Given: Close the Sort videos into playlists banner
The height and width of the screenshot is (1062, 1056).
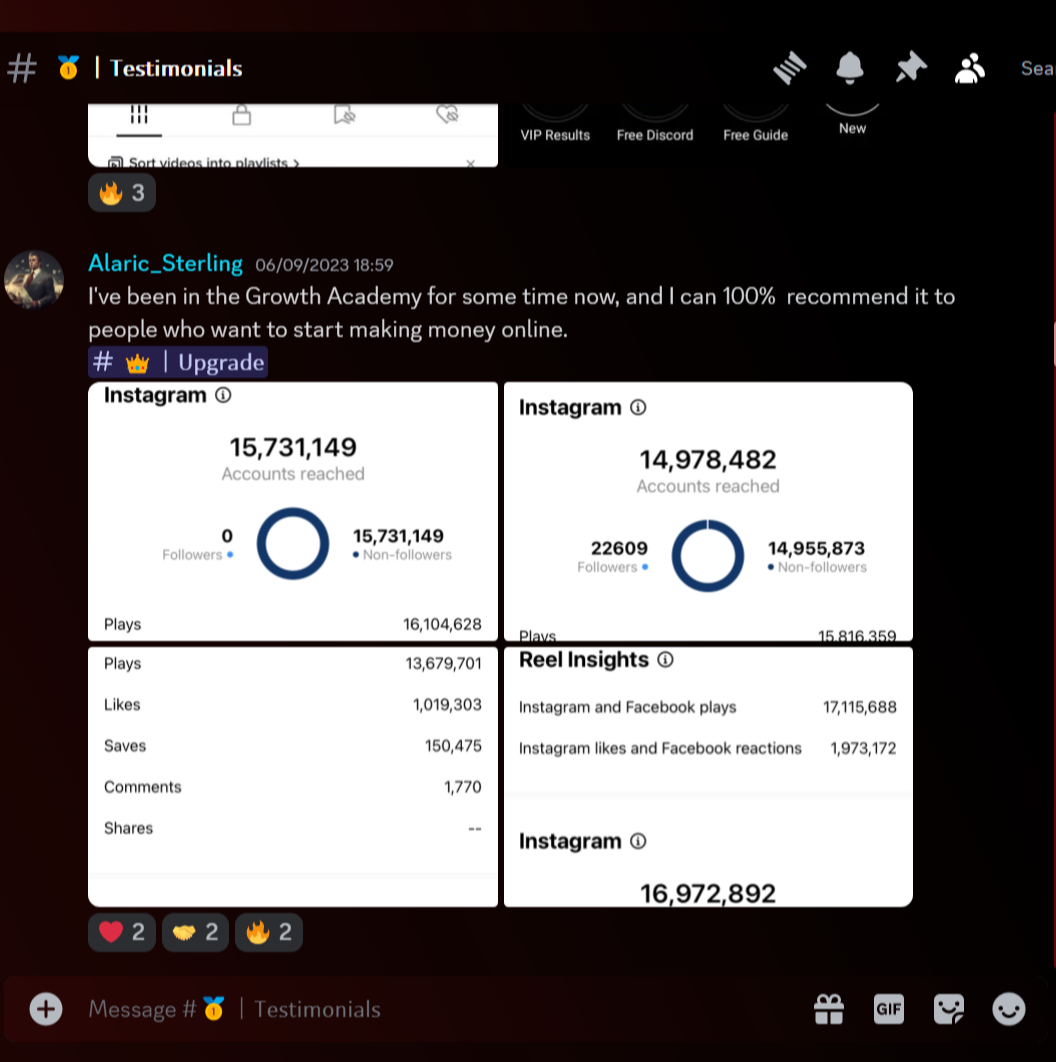Looking at the screenshot, I should [470, 163].
